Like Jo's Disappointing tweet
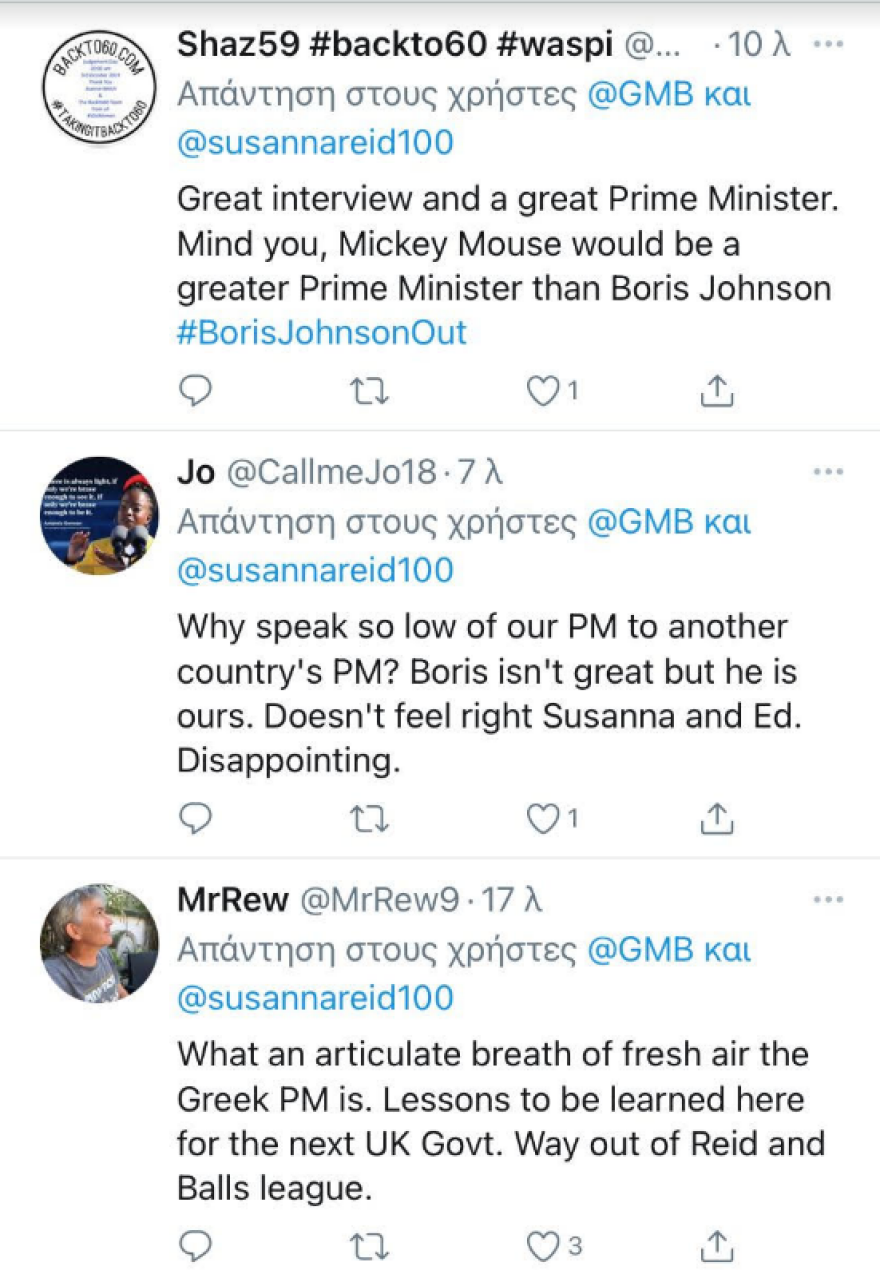The width and height of the screenshot is (880, 1270). 543,819
